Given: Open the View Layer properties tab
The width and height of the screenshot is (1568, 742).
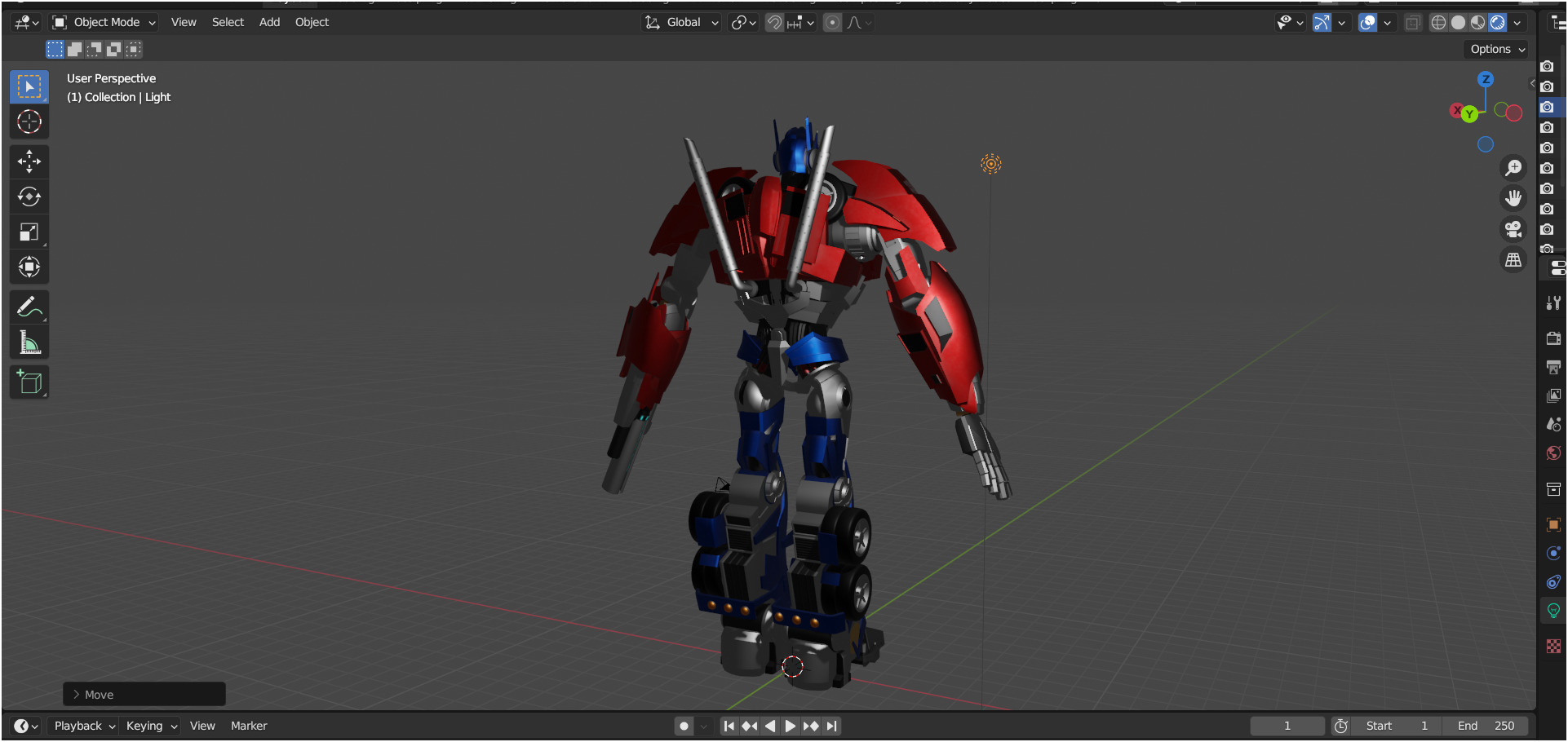Looking at the screenshot, I should (1553, 395).
